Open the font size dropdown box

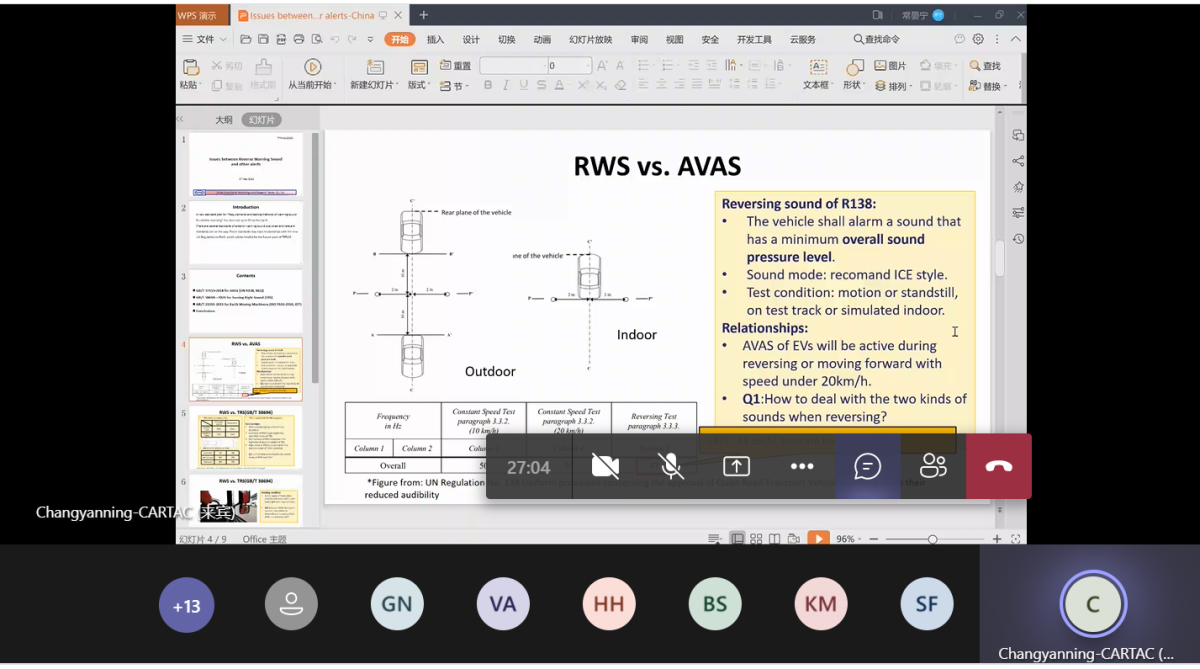click(x=569, y=66)
